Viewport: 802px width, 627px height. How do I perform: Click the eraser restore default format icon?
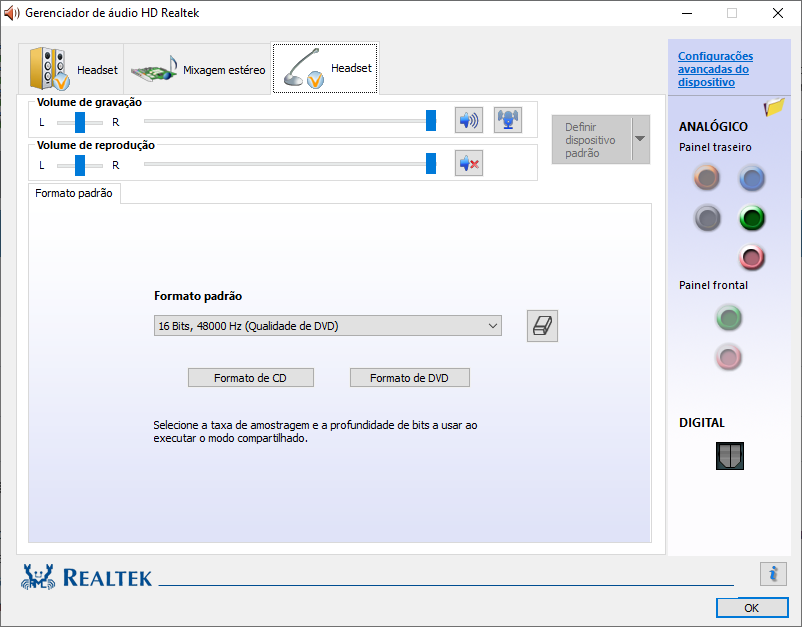click(x=542, y=326)
